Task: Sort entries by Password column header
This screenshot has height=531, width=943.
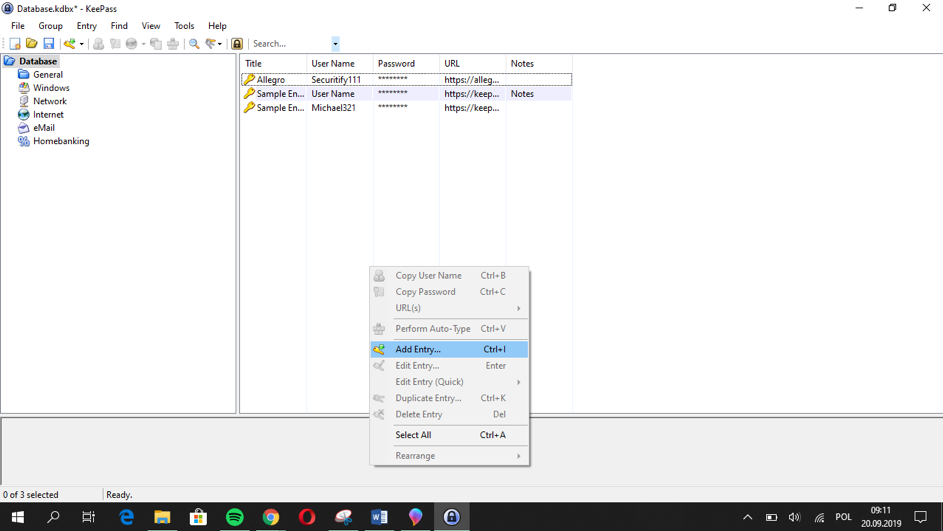Action: click(x=406, y=64)
